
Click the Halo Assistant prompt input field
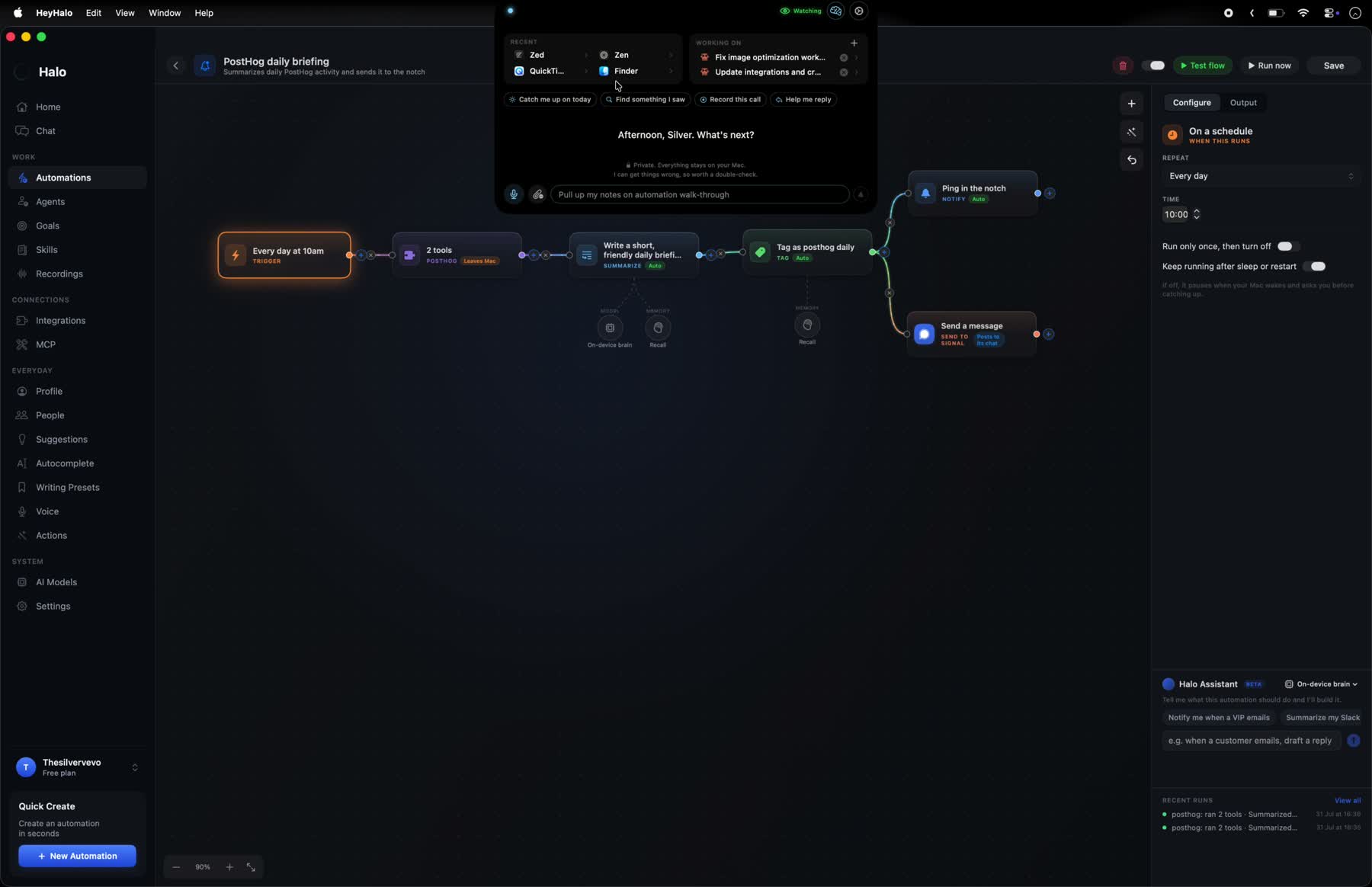[1251, 741]
